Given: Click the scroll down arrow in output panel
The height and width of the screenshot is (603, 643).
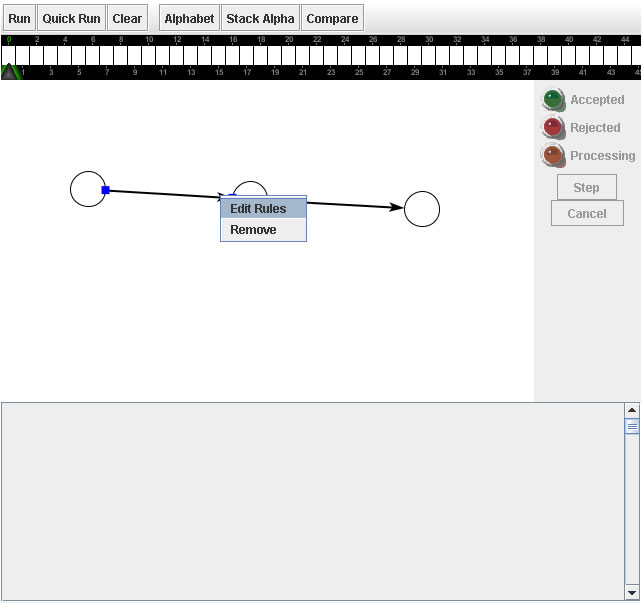Looking at the screenshot, I should 631,591.
